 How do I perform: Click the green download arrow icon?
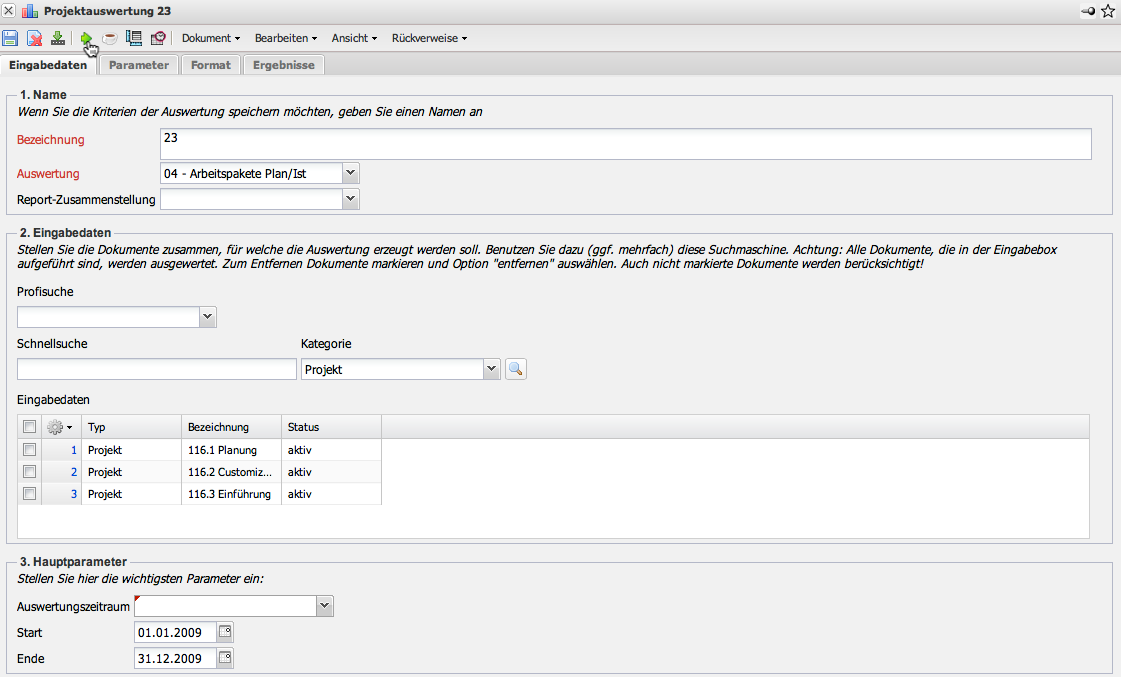coord(58,38)
